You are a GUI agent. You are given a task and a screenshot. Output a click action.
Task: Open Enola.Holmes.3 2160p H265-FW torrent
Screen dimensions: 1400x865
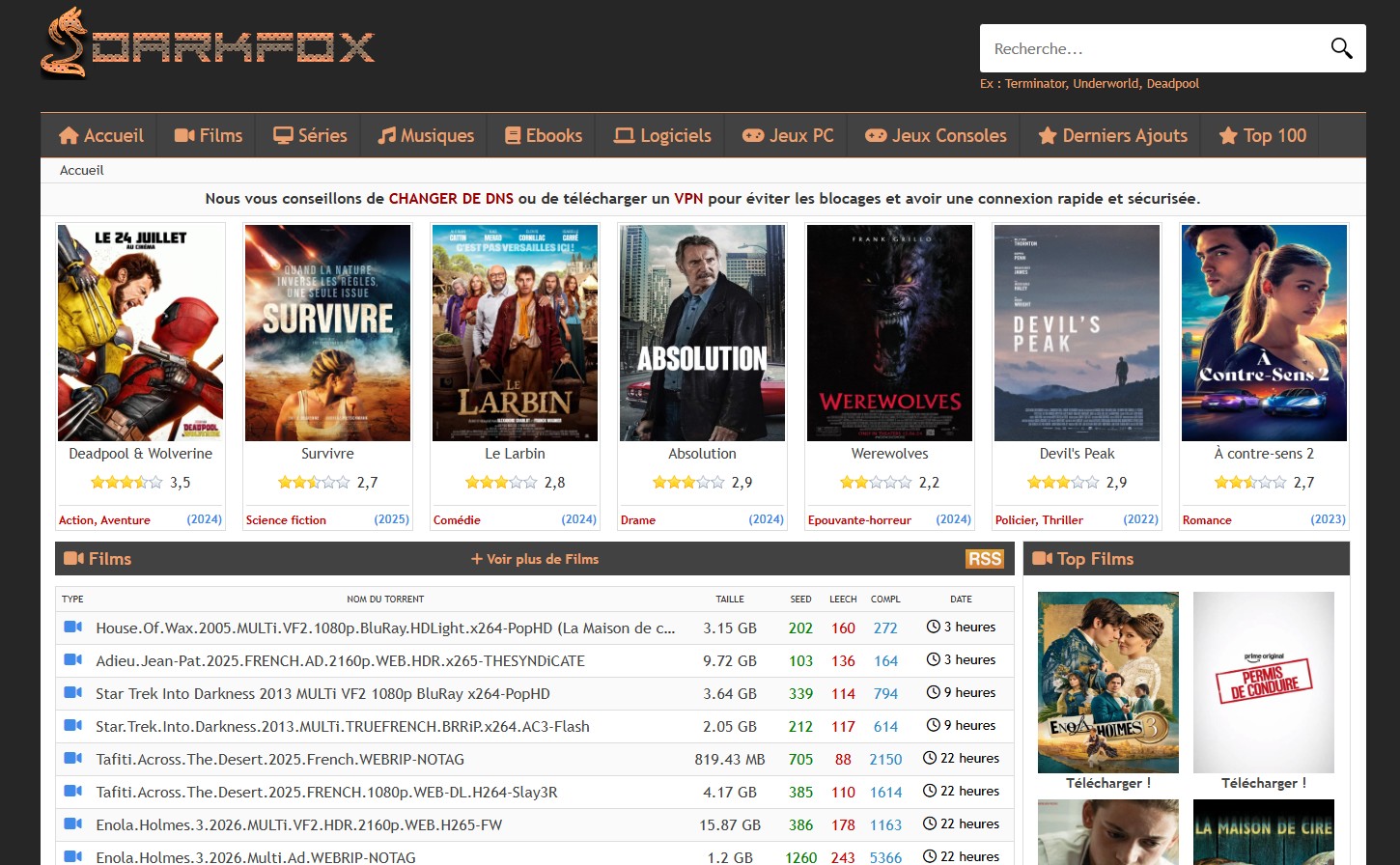[299, 824]
